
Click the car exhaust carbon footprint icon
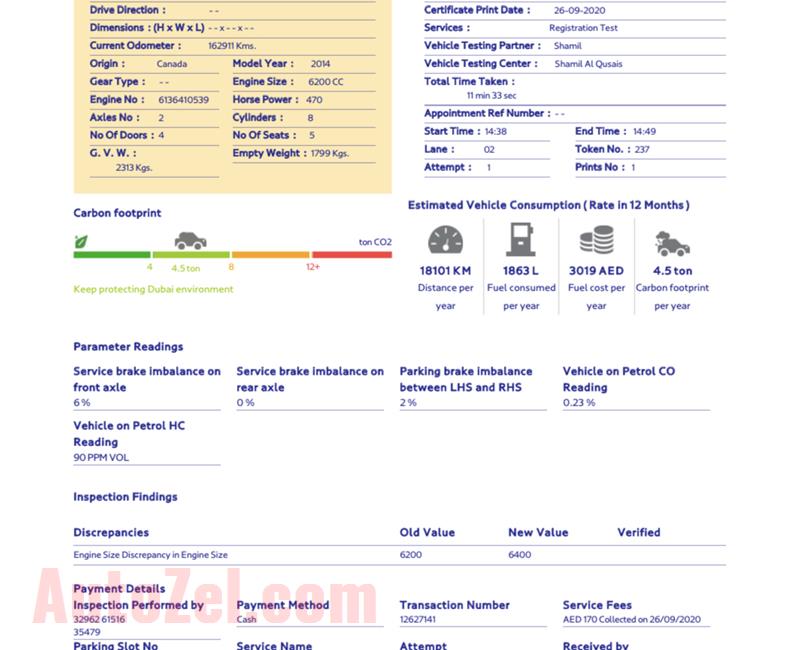tap(672, 242)
